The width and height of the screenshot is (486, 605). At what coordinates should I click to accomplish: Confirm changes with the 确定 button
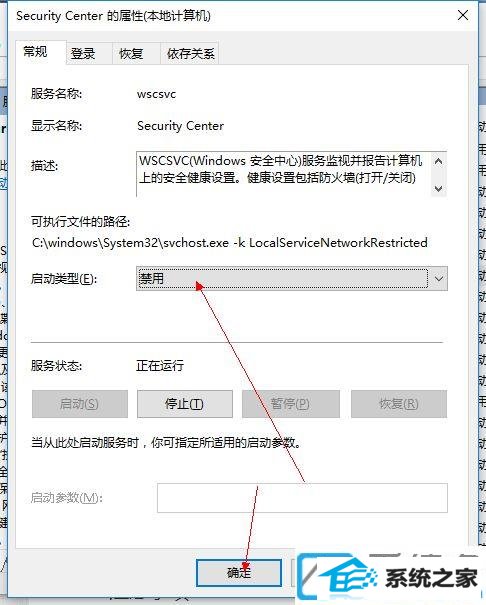pyautogui.click(x=239, y=573)
